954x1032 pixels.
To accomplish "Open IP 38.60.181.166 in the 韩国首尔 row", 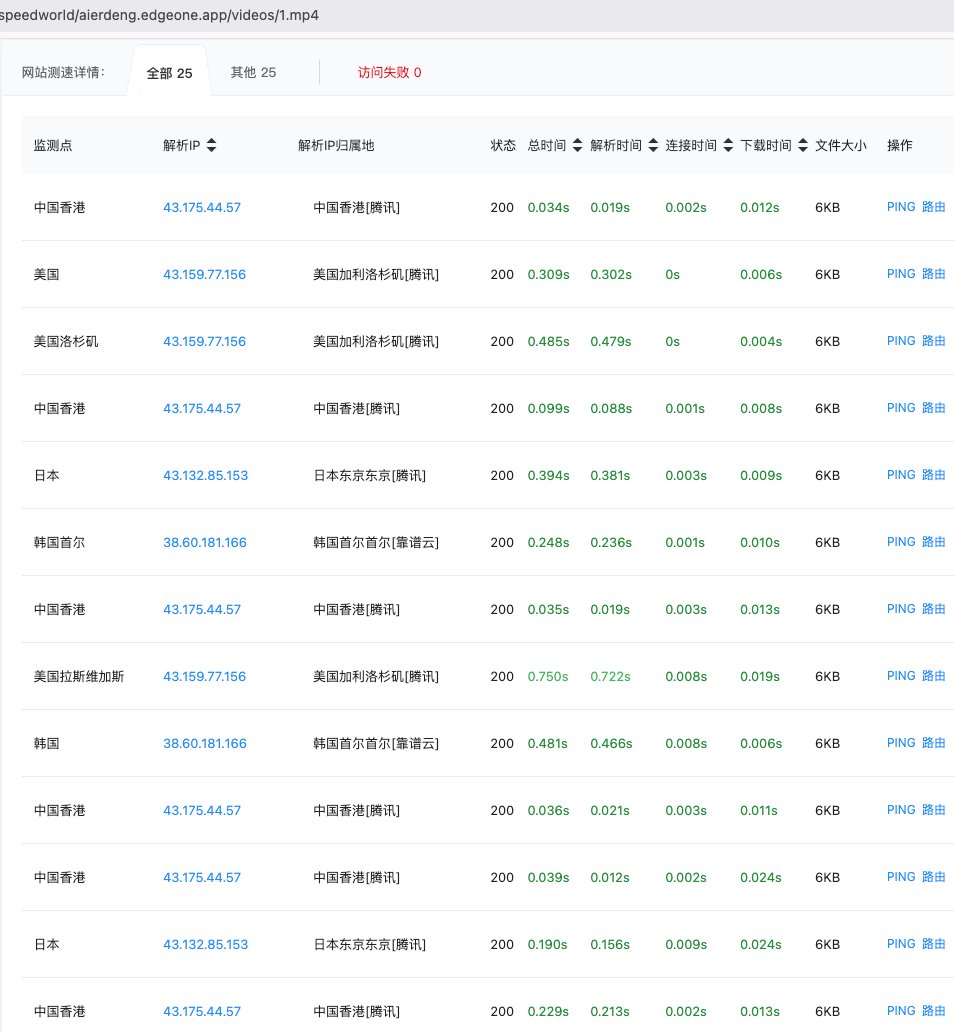I will click(205, 542).
